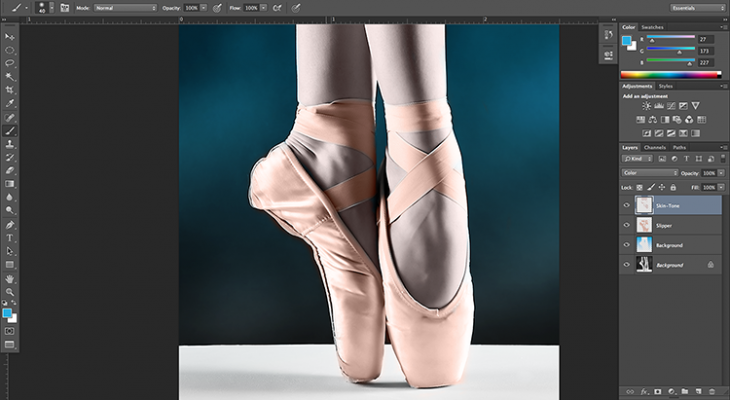Image resolution: width=730 pixels, height=400 pixels.
Task: Hide the Skin-Tone layer
Action: click(x=627, y=205)
